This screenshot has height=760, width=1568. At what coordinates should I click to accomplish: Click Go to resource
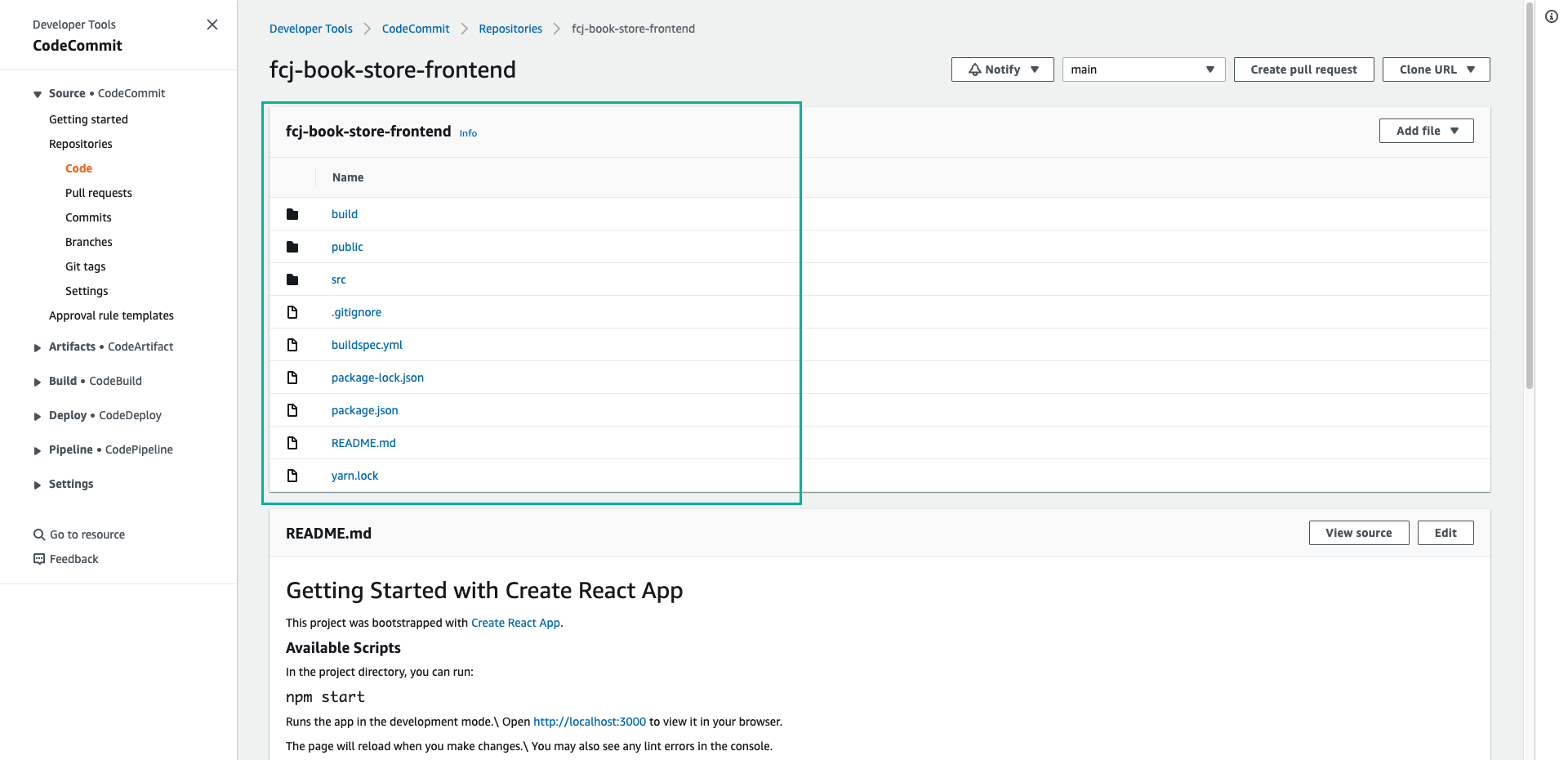87,534
